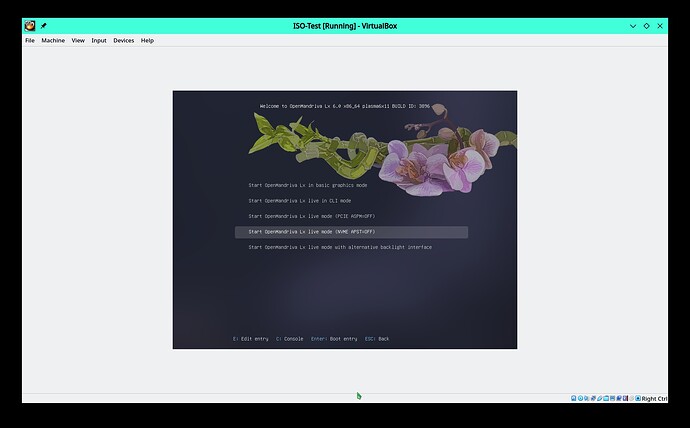This screenshot has width=690, height=428.
Task: Click the shared folders status icon
Action: pos(606,399)
